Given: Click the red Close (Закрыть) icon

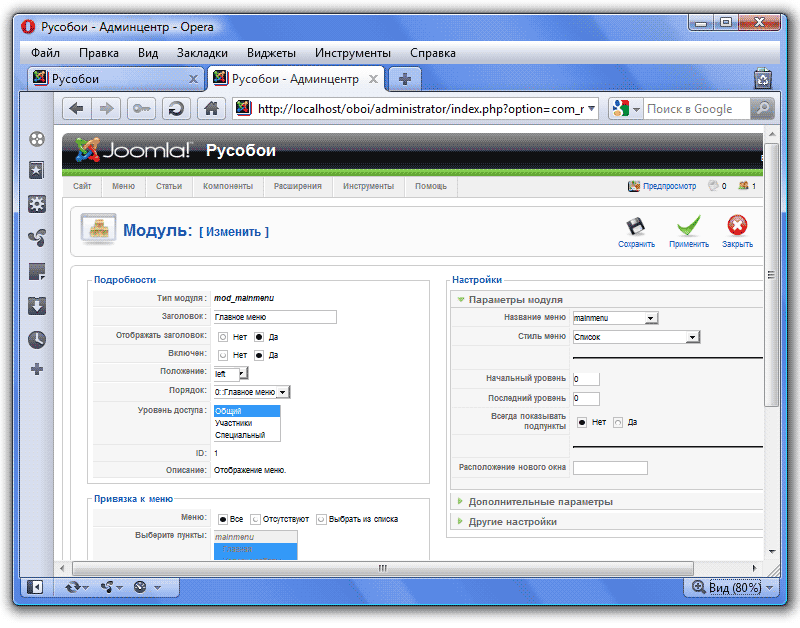Looking at the screenshot, I should pos(737,227).
